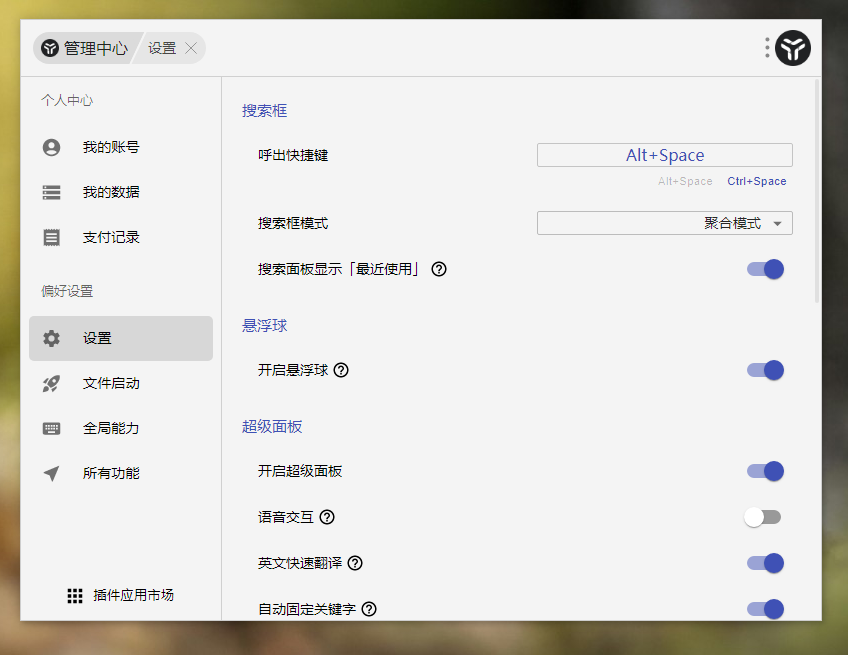Close the 设置 tab with the X

191,48
